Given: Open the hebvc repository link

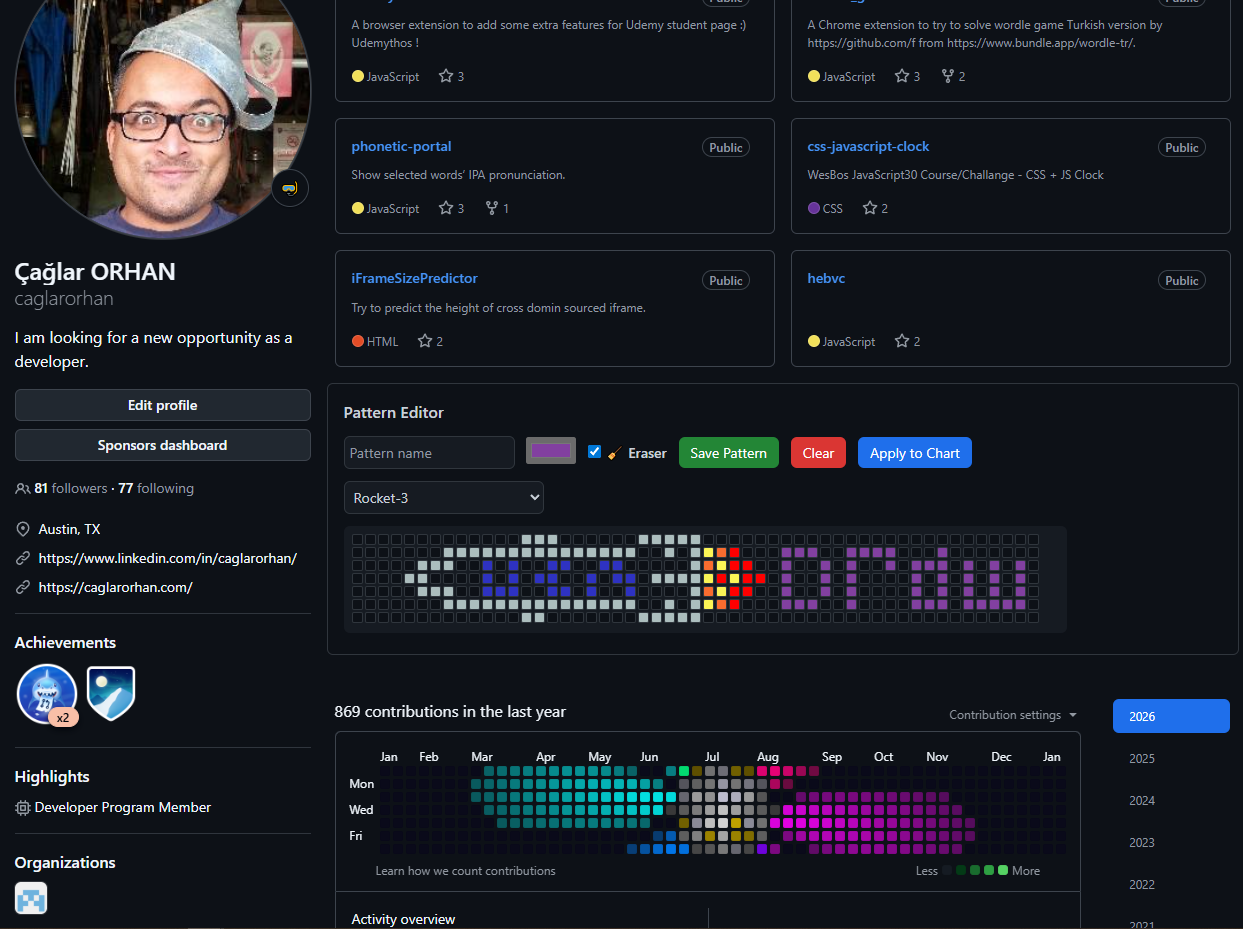Looking at the screenshot, I should point(826,278).
